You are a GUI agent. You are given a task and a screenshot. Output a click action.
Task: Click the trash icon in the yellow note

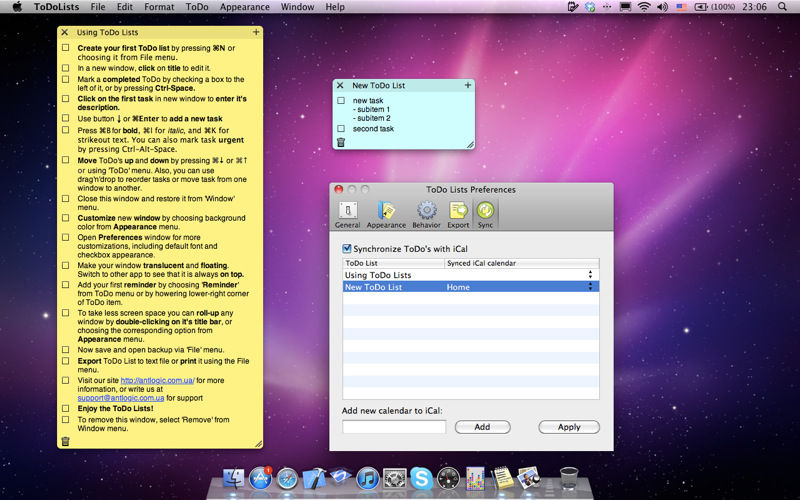(x=65, y=441)
